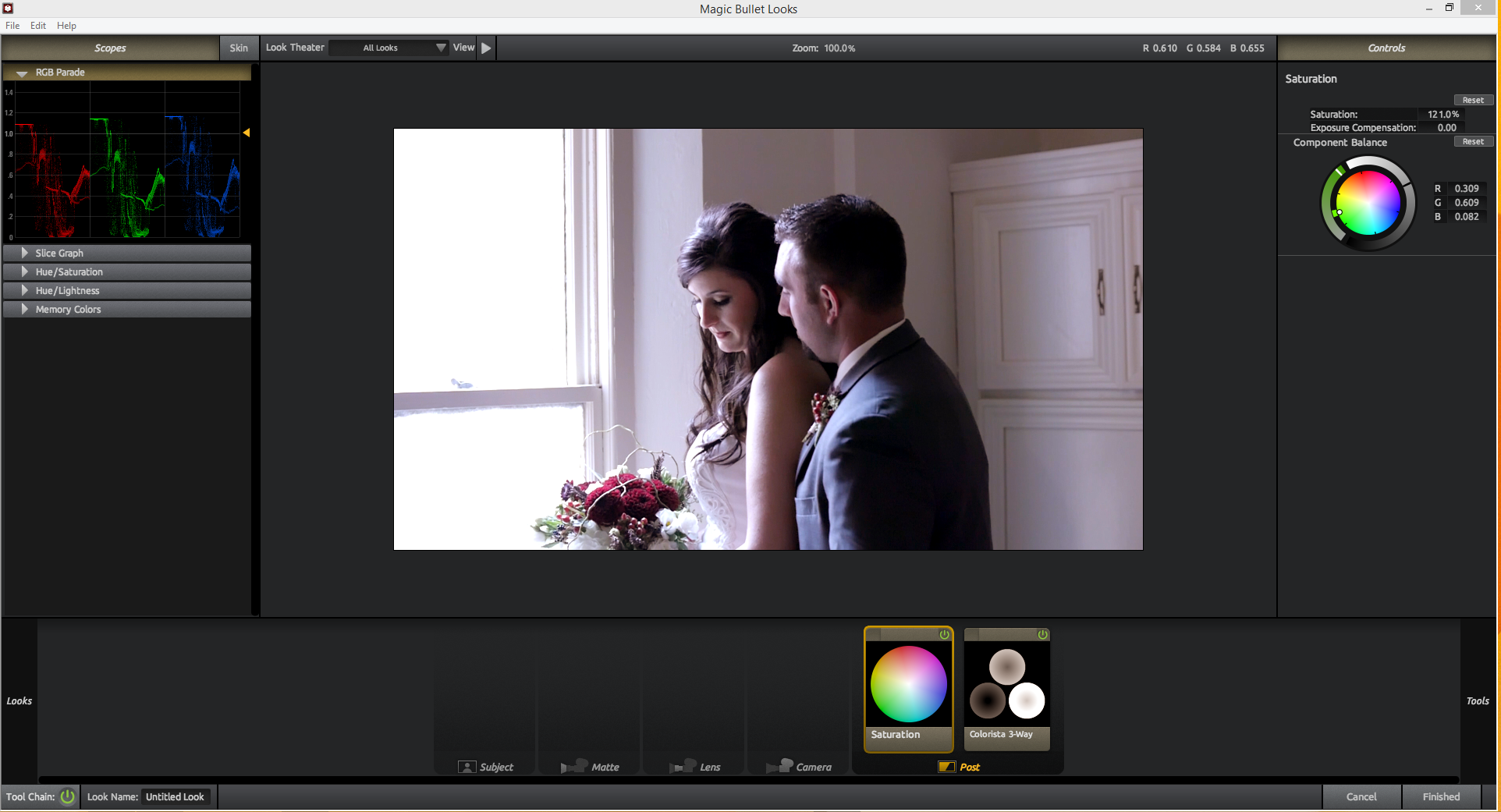
Task: Click the Component Balance G value 0.609
Action: pyautogui.click(x=1466, y=202)
